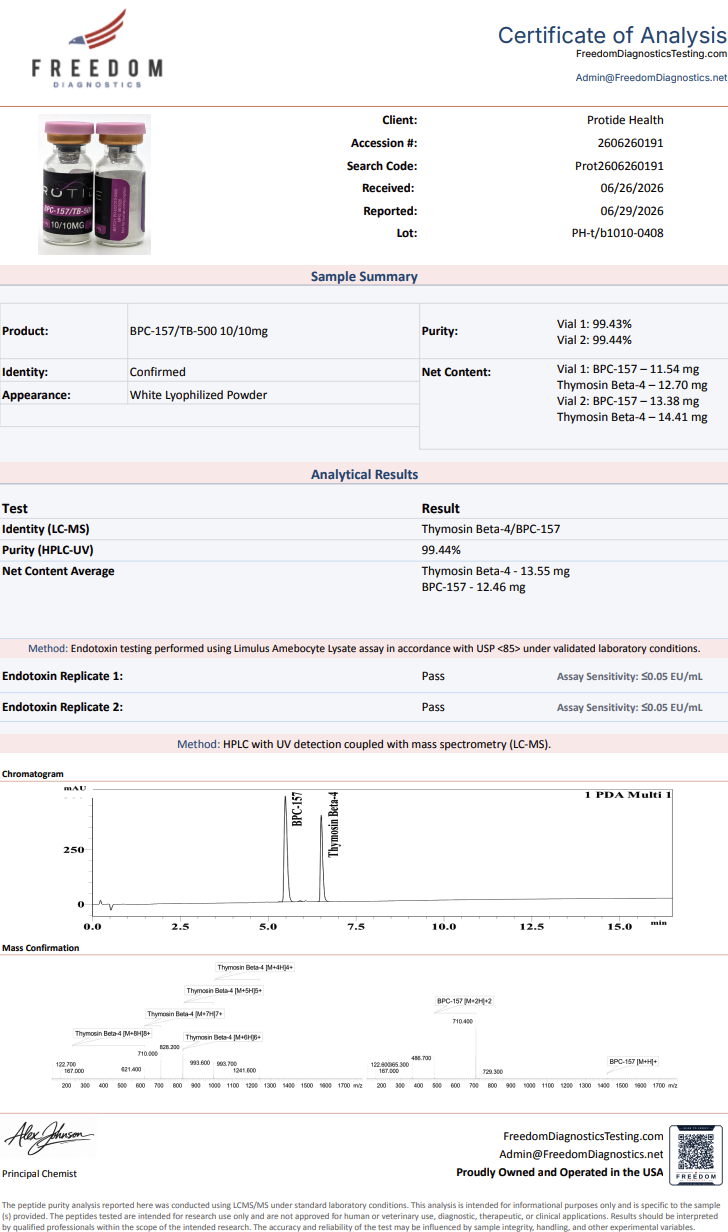Click Admin@FreedomDiagnostics.net email in footer
The image size is (728, 1232).
pos(583,1154)
